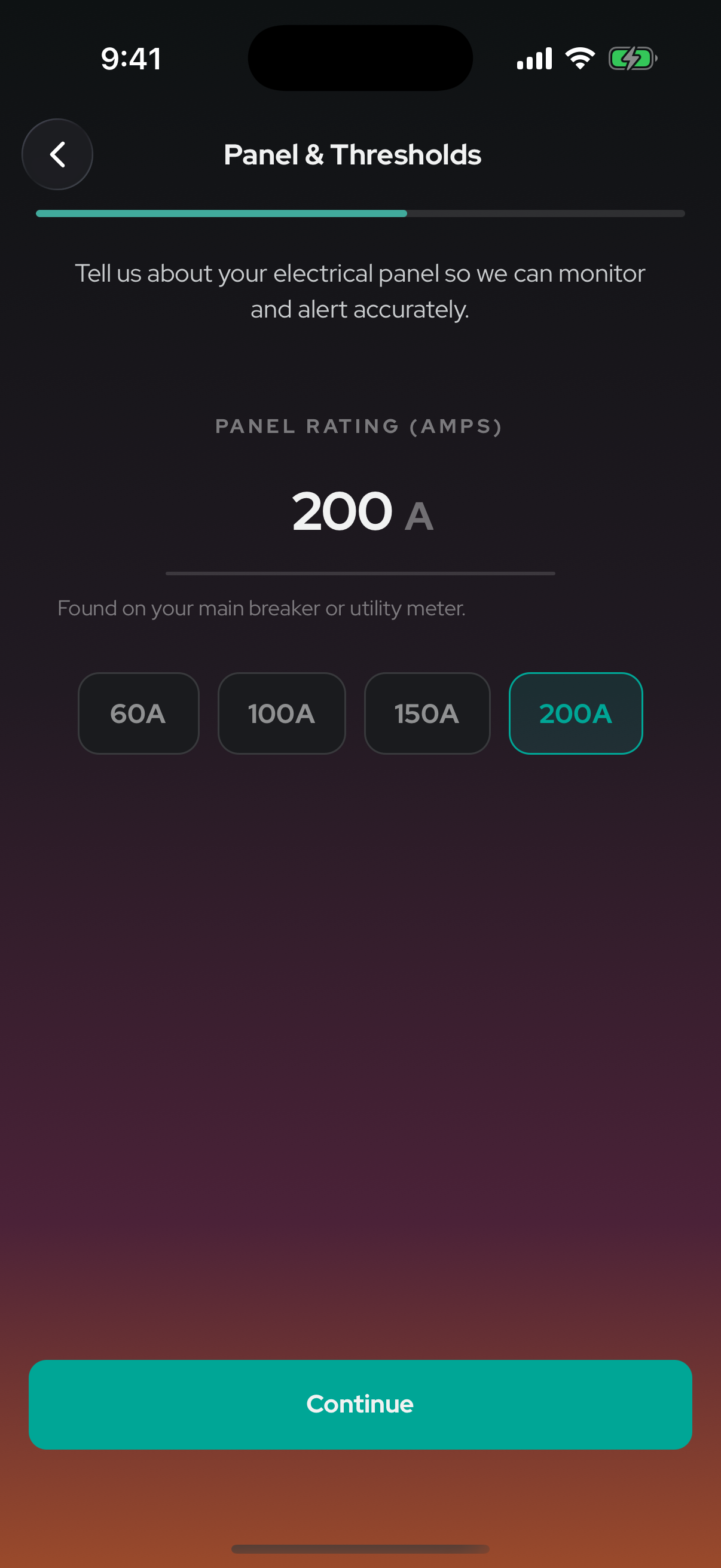Tap the Continue button
This screenshot has height=1568, width=721.
(360, 1404)
